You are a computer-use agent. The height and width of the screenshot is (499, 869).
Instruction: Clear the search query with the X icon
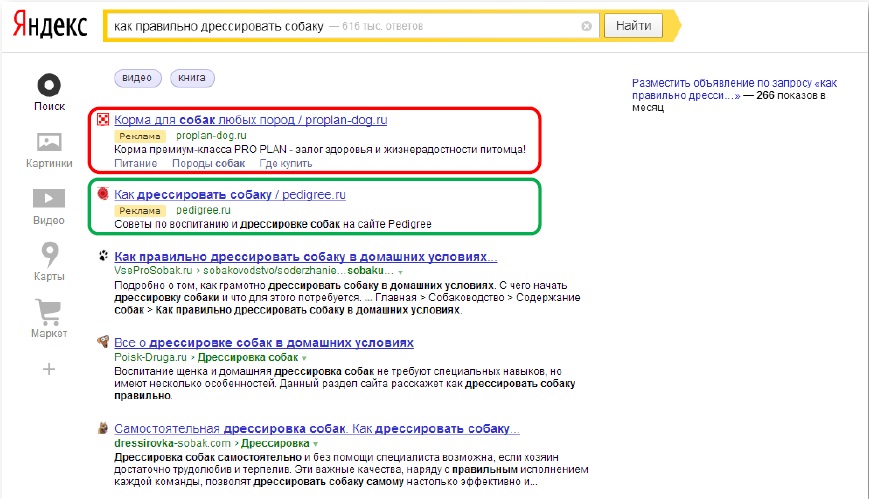click(x=586, y=26)
